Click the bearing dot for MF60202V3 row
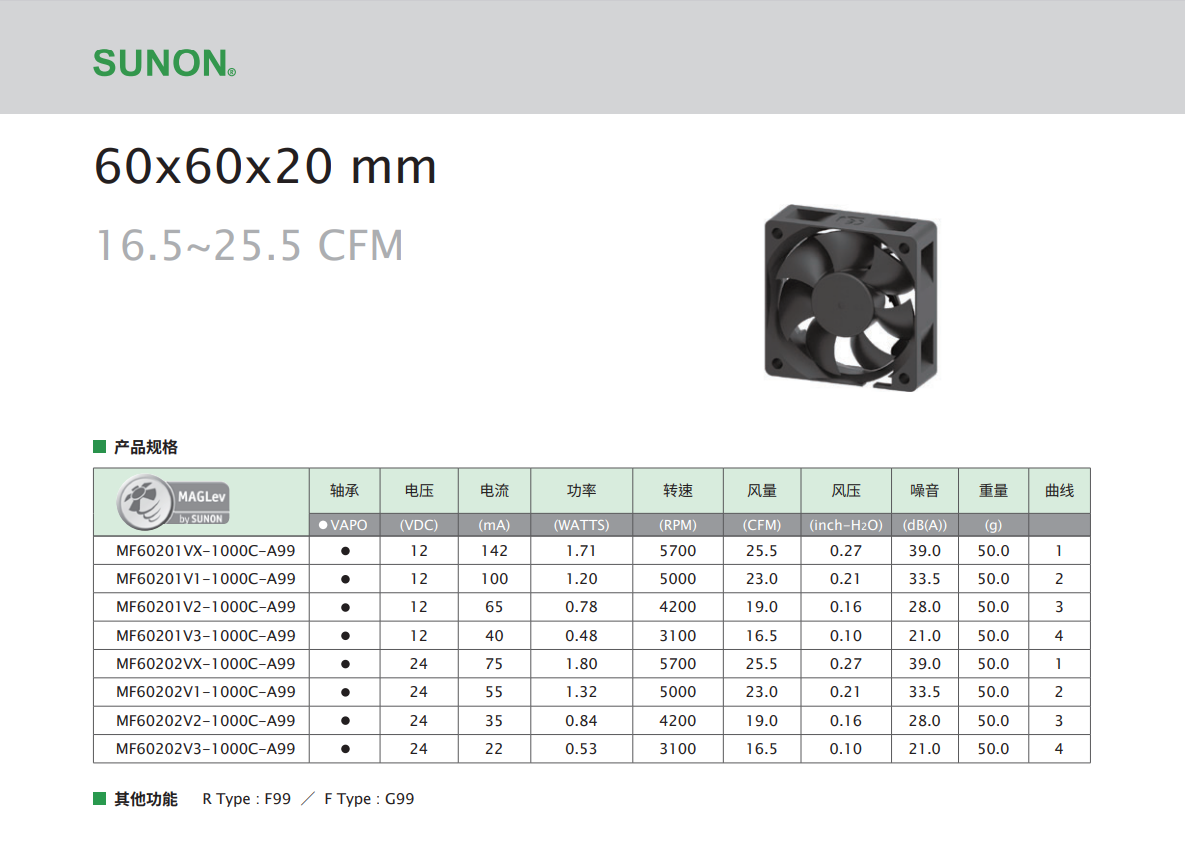 345,749
